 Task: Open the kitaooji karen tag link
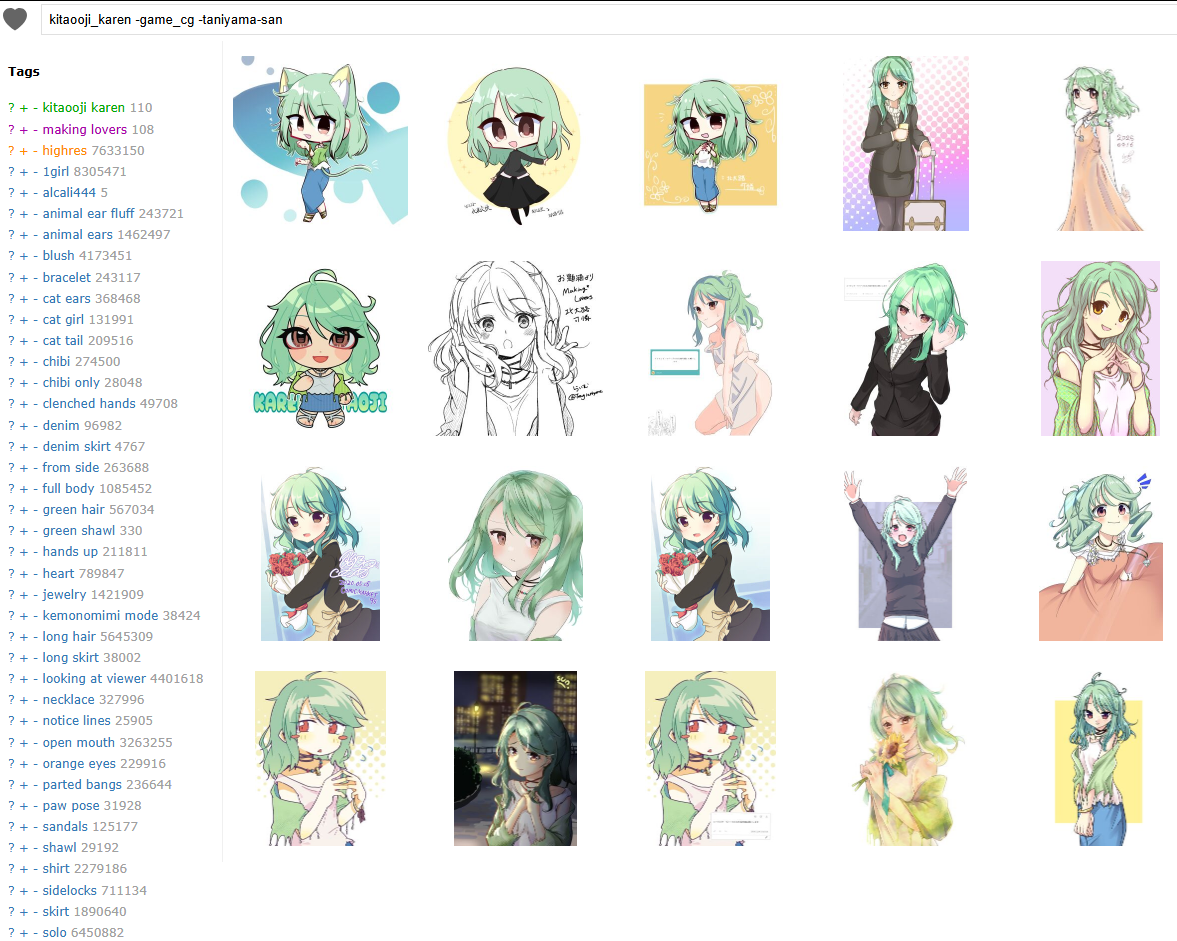click(84, 107)
